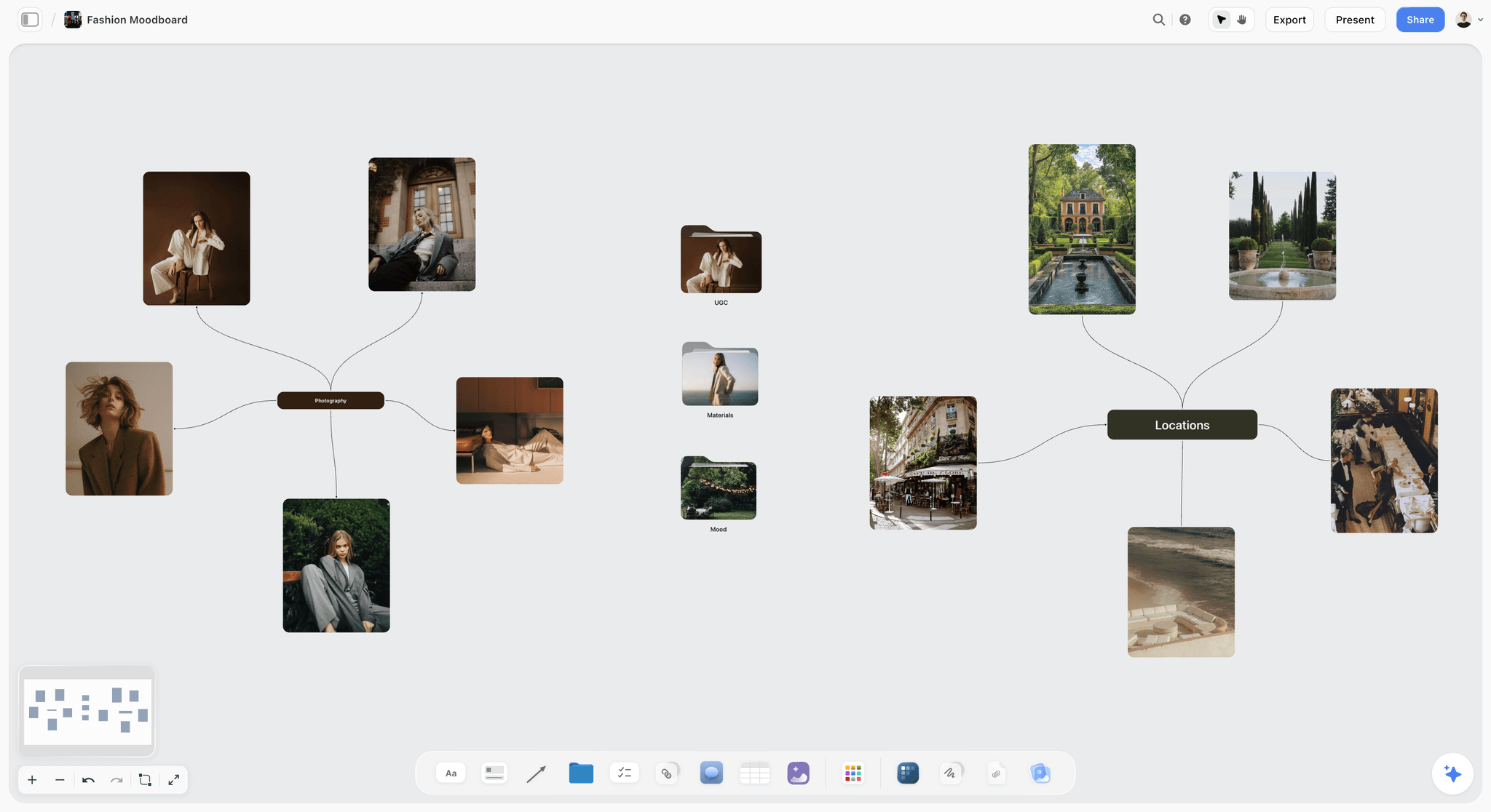This screenshot has height=812, width=1491.
Task: Select the restaurant interior photo
Action: tap(1384, 461)
